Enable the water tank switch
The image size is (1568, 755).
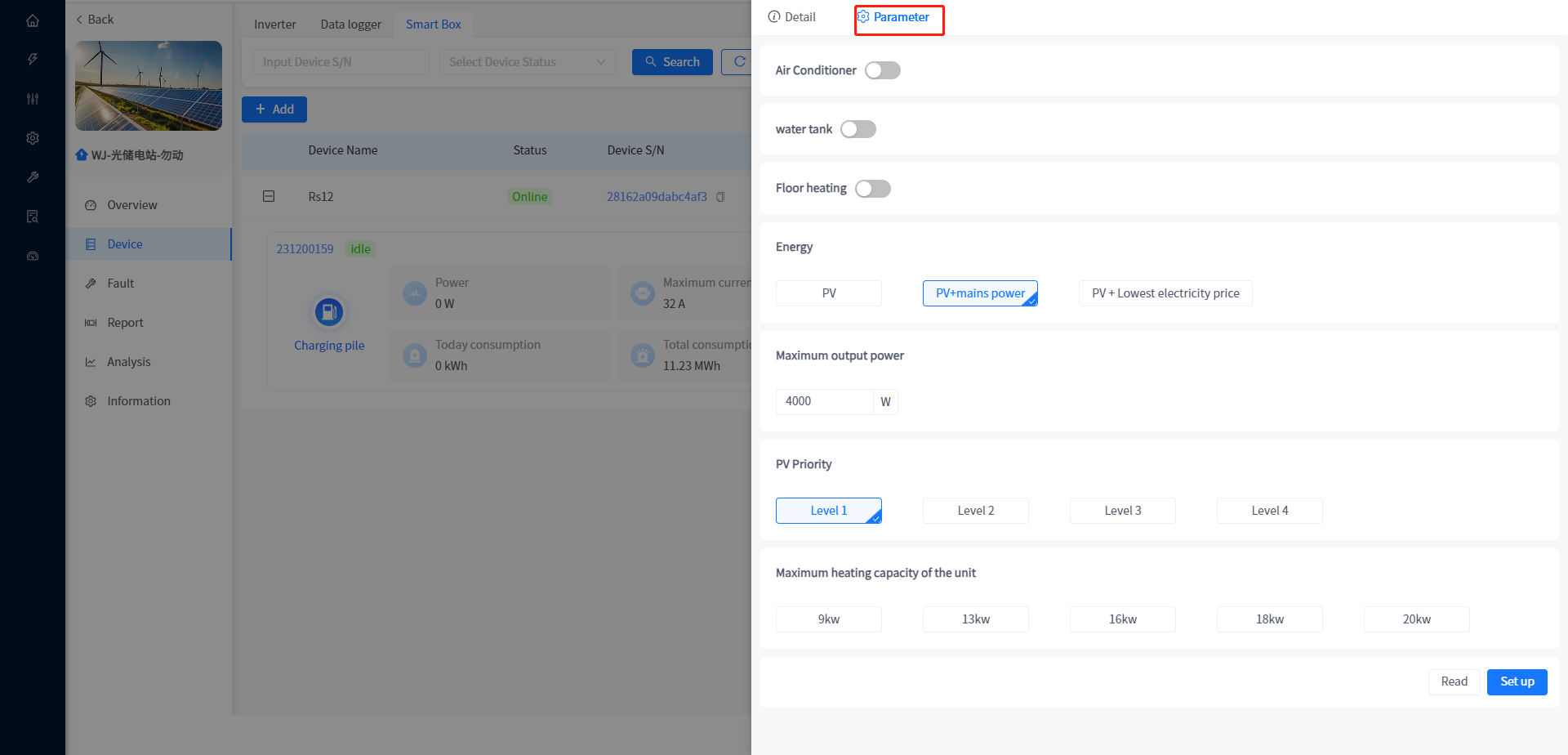pyautogui.click(x=857, y=129)
